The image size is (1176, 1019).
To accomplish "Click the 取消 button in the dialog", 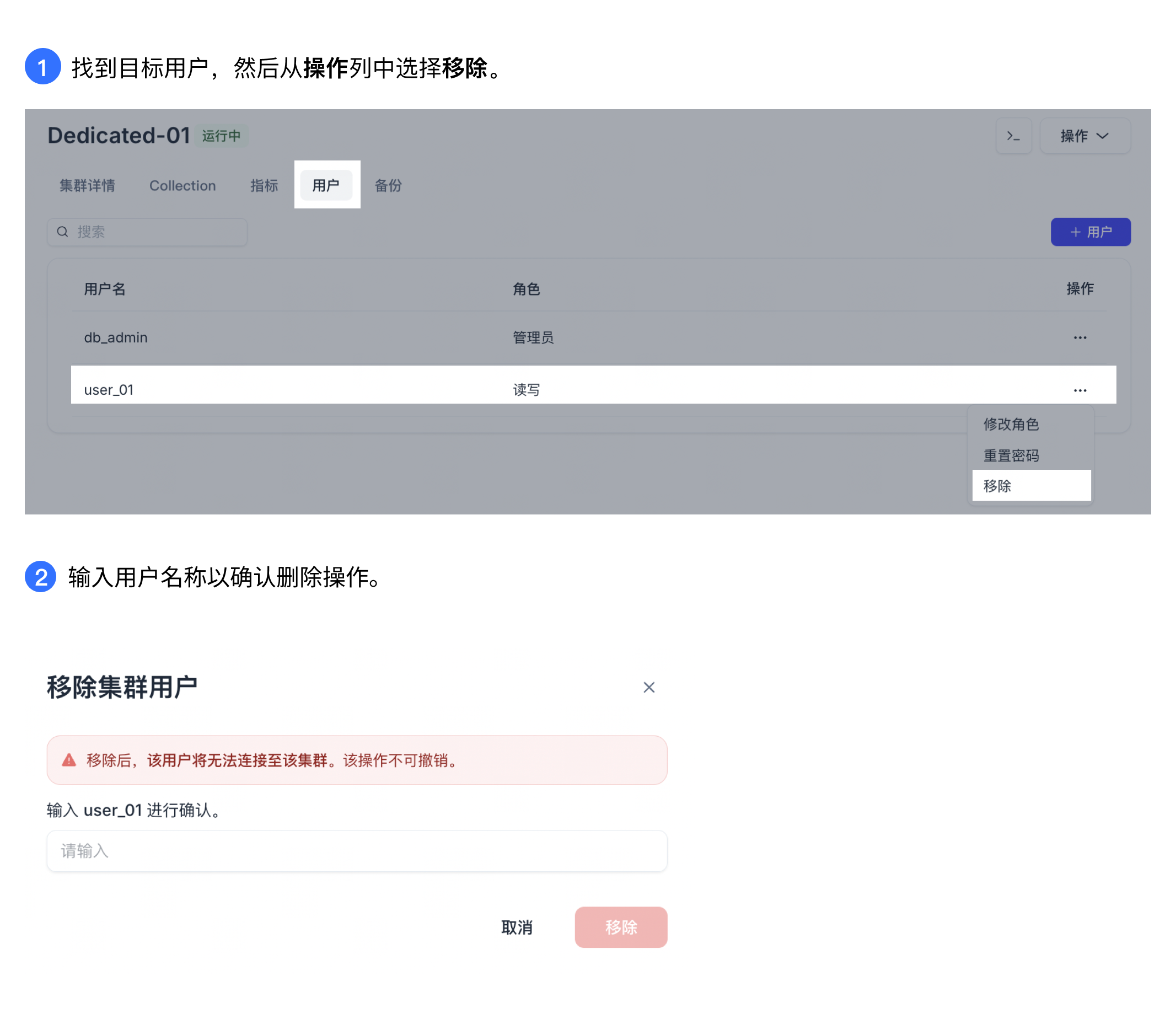I will (x=518, y=927).
